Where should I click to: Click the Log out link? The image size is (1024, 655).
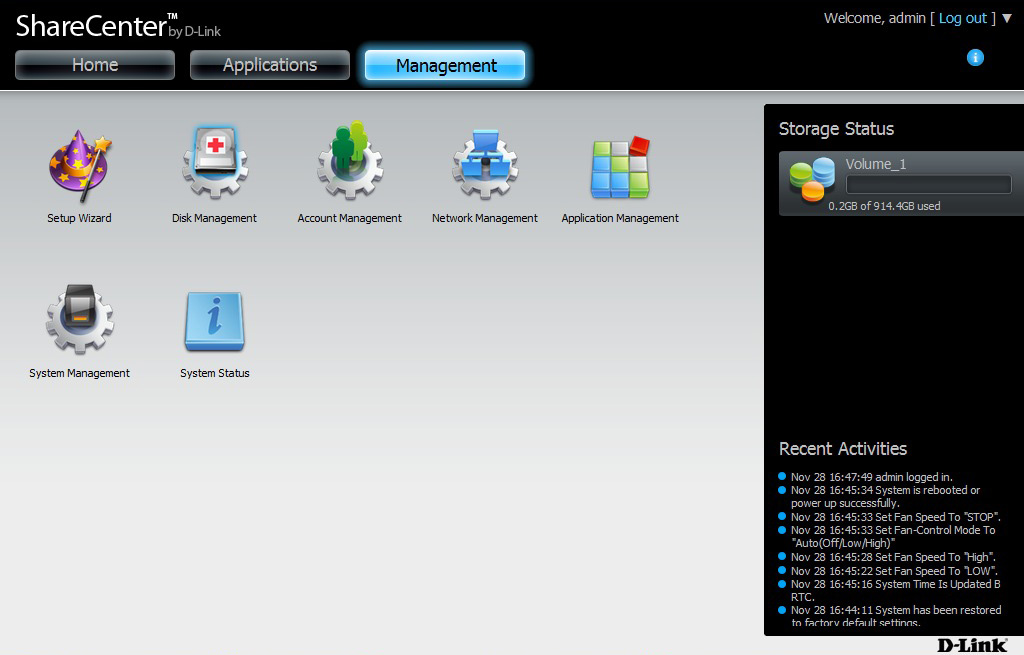point(963,18)
